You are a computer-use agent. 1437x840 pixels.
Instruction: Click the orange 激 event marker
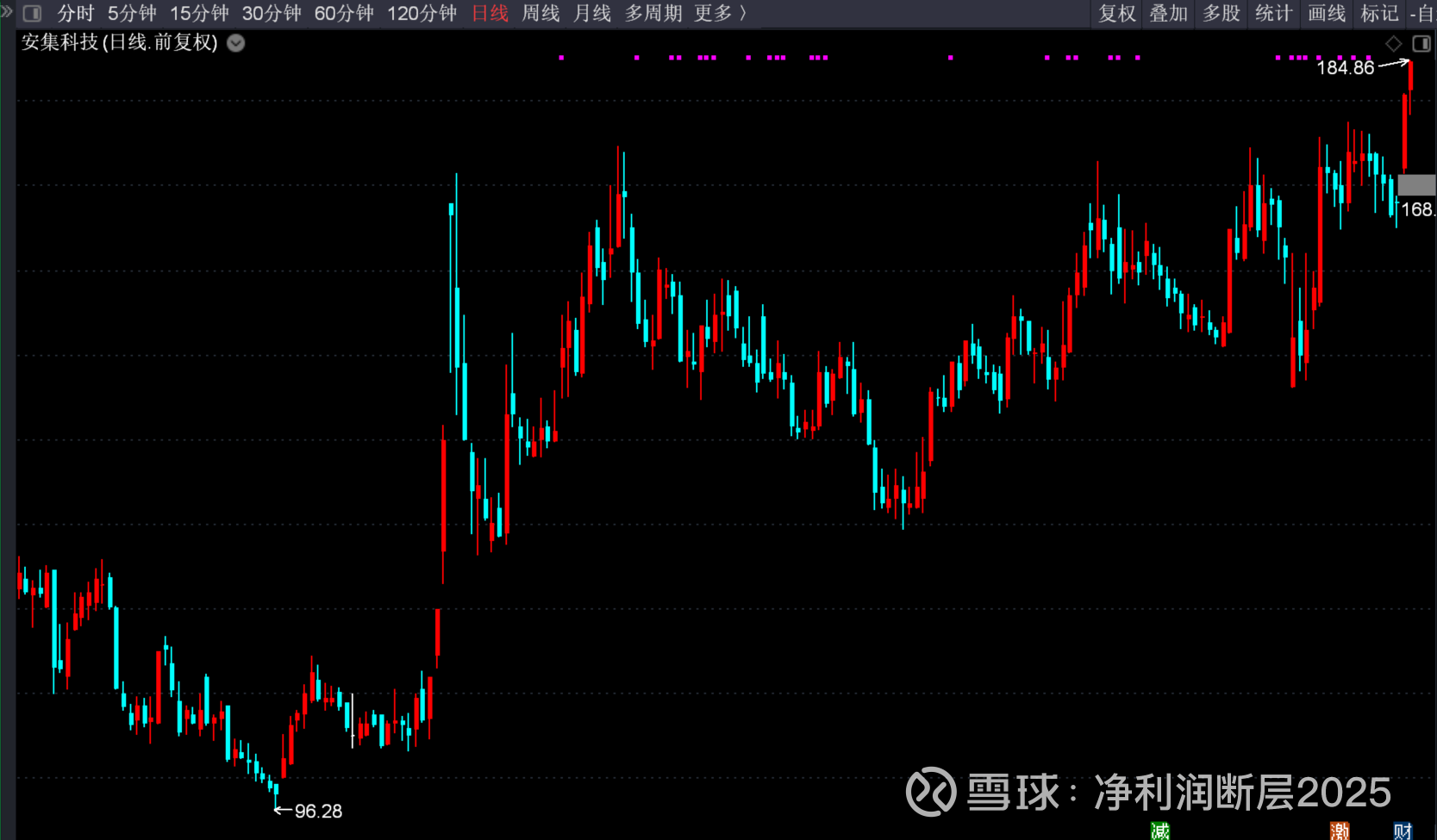coord(1340,831)
